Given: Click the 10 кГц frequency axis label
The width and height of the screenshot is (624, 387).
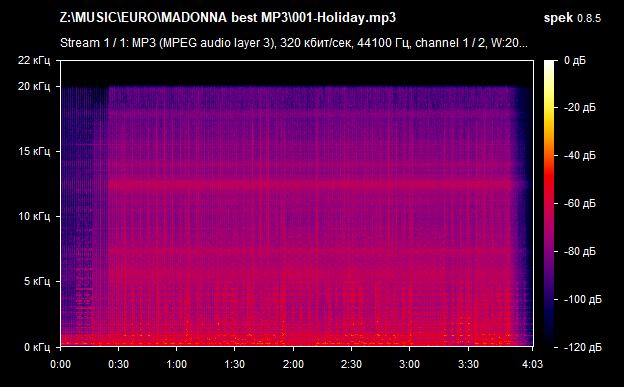Looking at the screenshot, I should (x=34, y=217).
